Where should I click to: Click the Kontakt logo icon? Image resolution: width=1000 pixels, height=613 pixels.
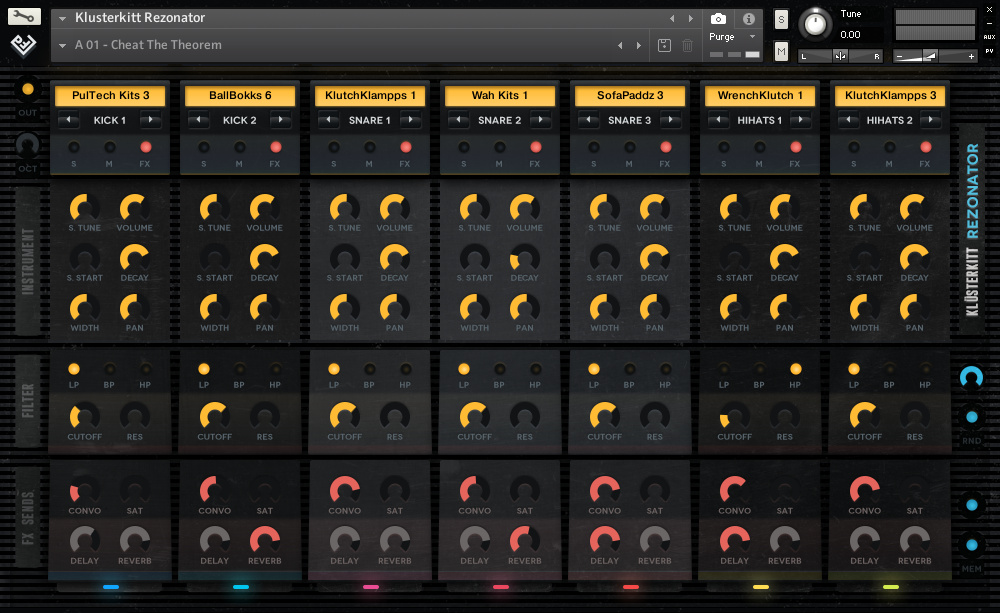click(24, 45)
